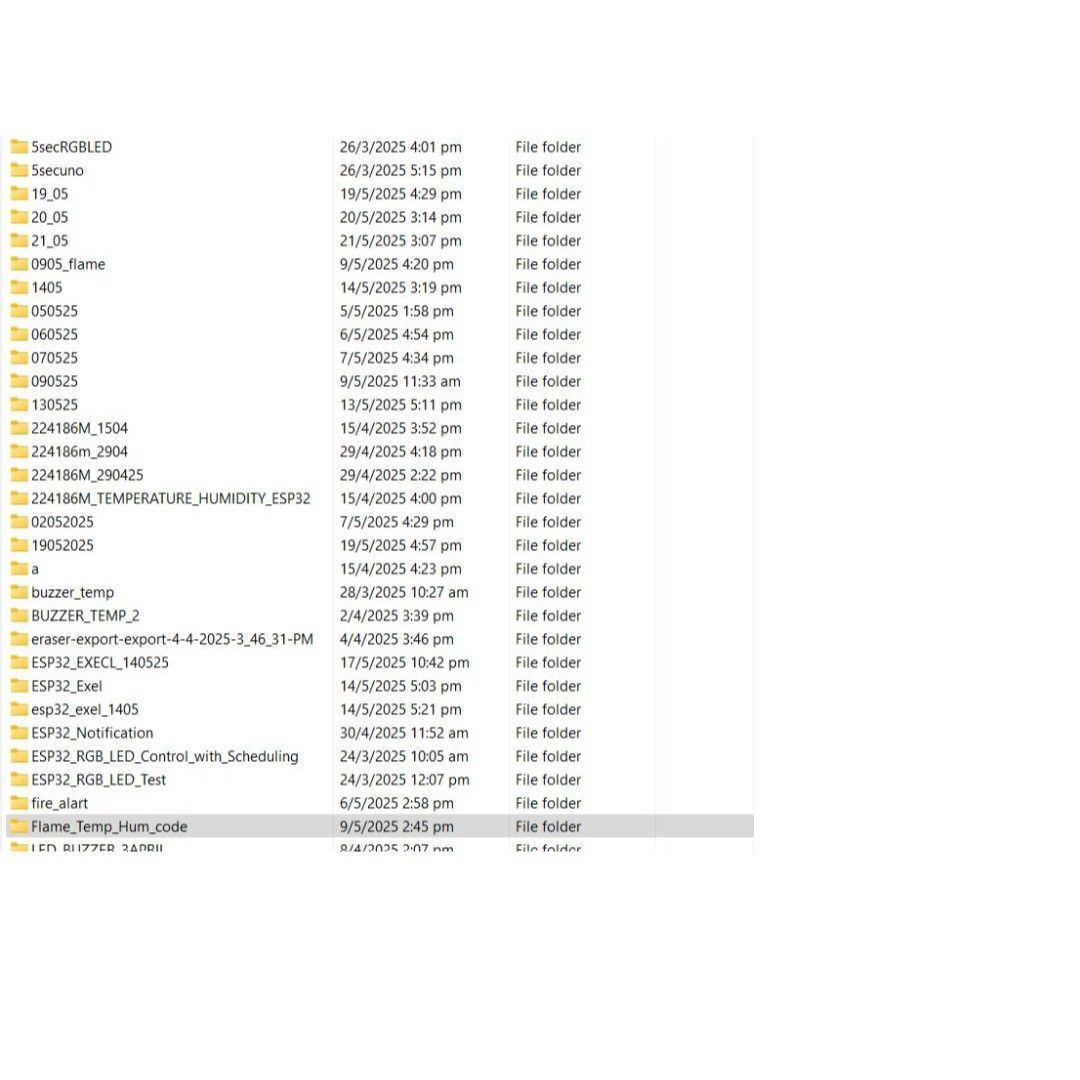The width and height of the screenshot is (1080, 1080).
Task: Click the ESP32_Notification folder name
Action: pyautogui.click(x=92, y=733)
